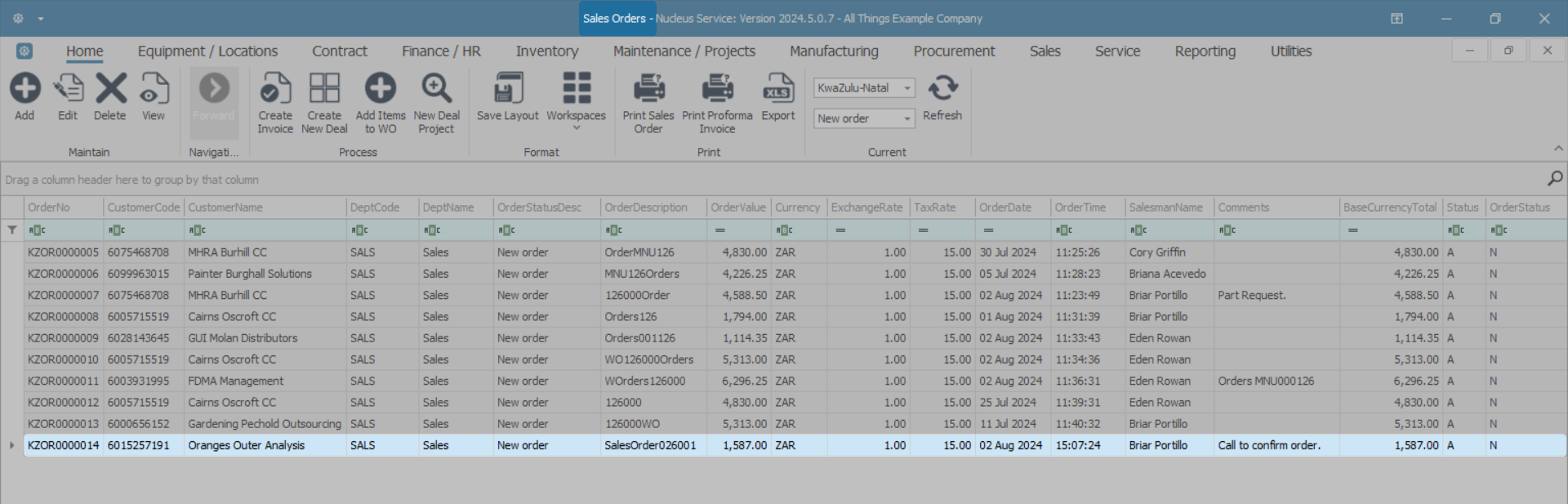The height and width of the screenshot is (504, 1568).
Task: Open the Inventory ribbon tab
Action: (546, 51)
